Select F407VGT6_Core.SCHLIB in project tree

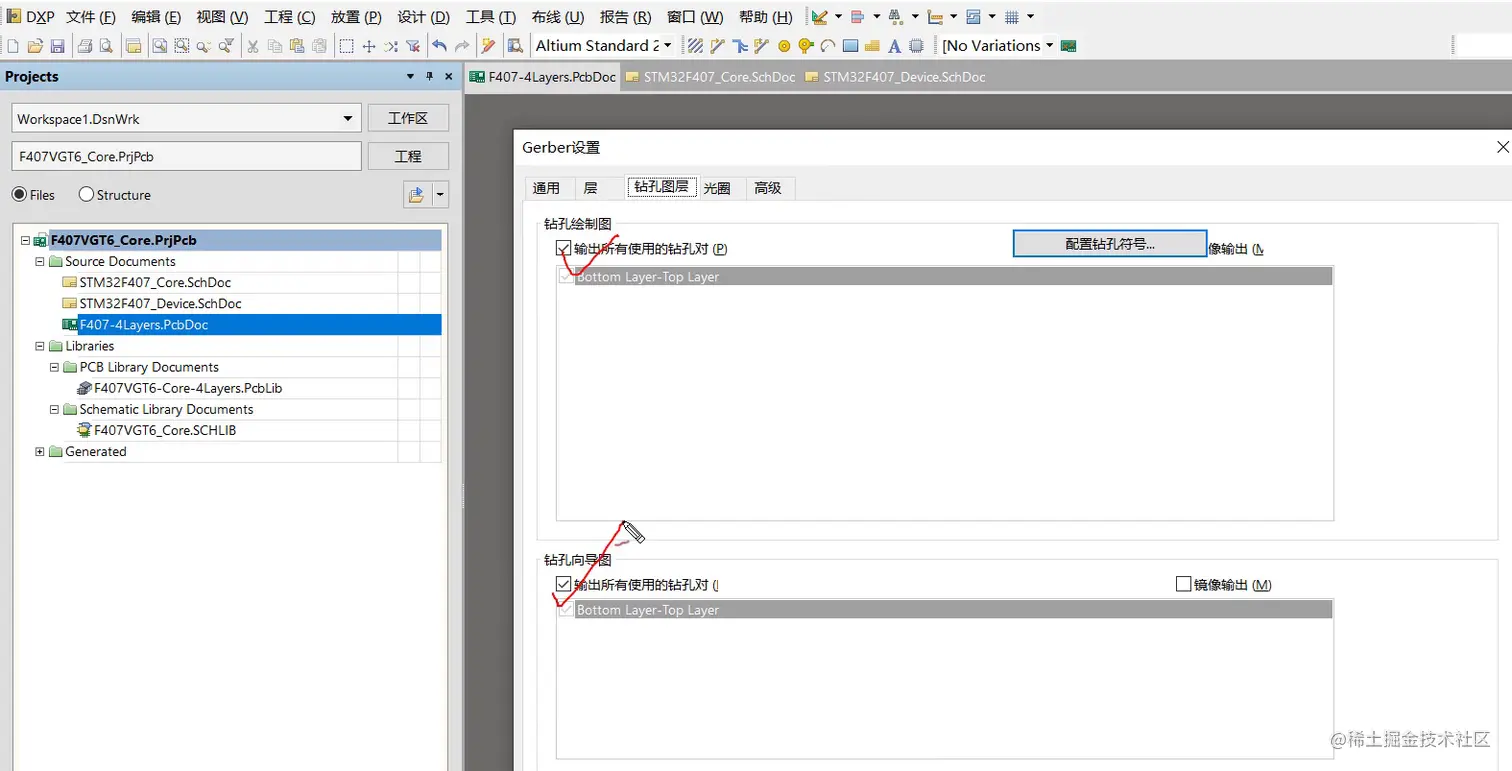[164, 431]
